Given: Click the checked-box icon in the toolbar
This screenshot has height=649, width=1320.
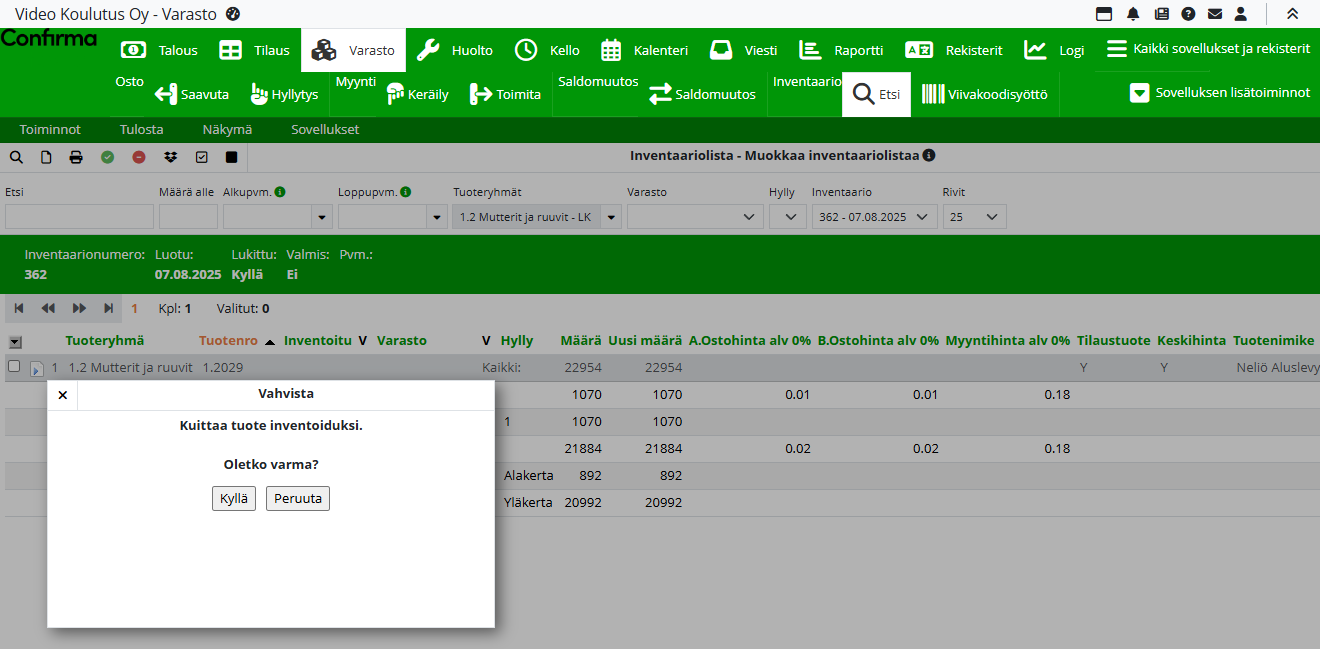Looking at the screenshot, I should point(202,157).
